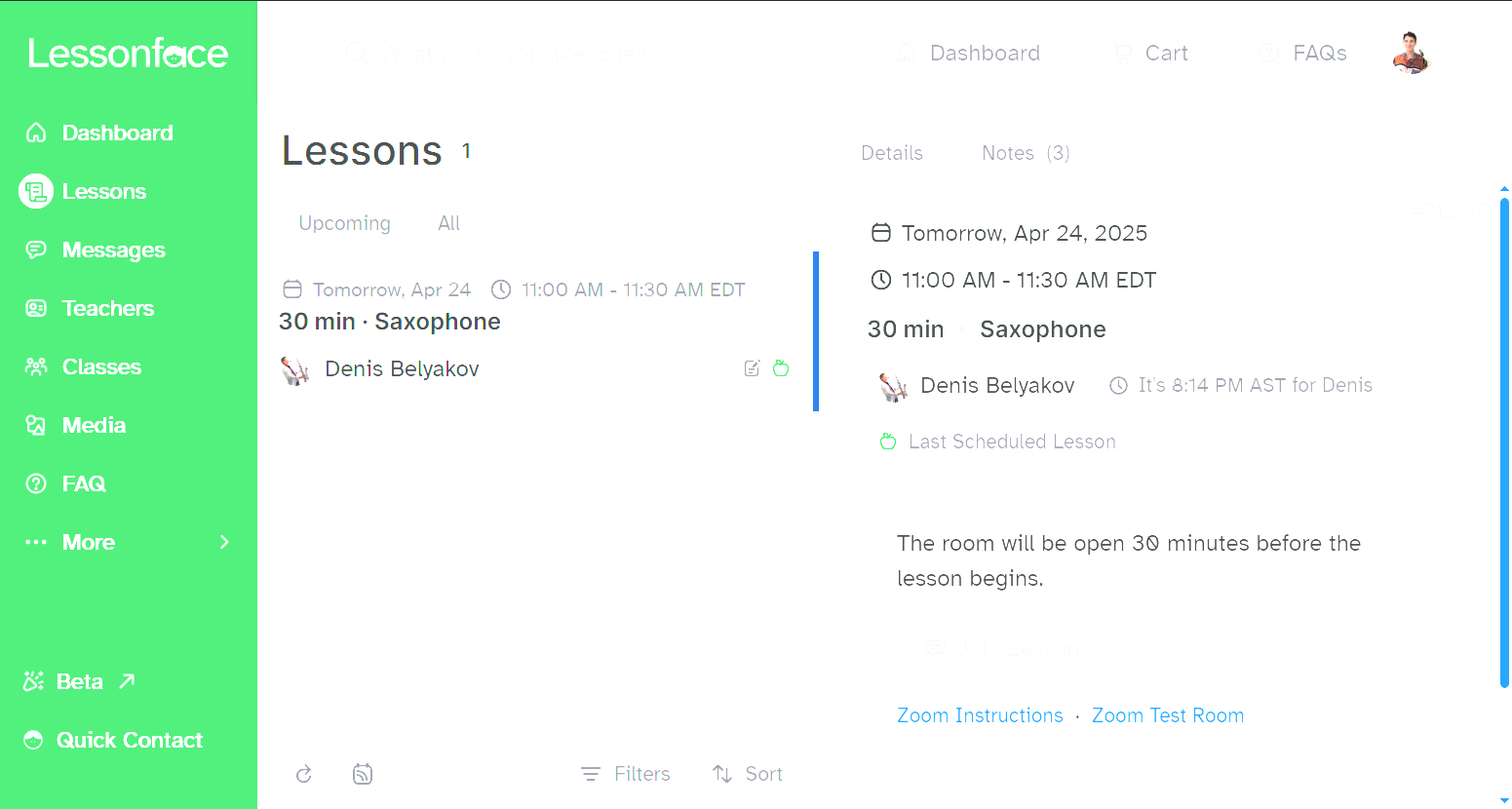Click Denis Belyakov's avatar in details panel
Screen dimensions: 1512x809
coord(893,387)
